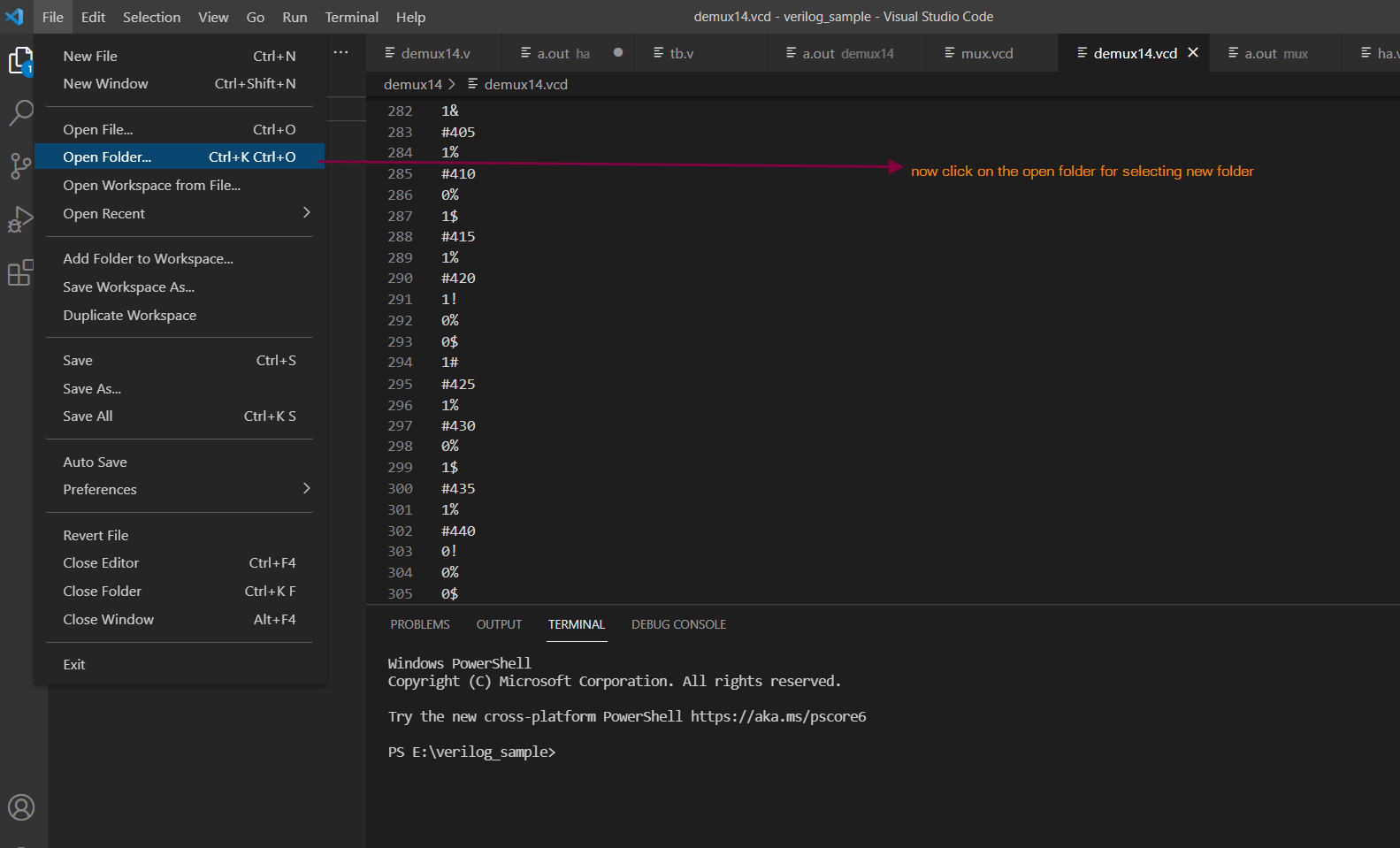Open Source Control view in activity bar
The image size is (1400, 848).
20,165
